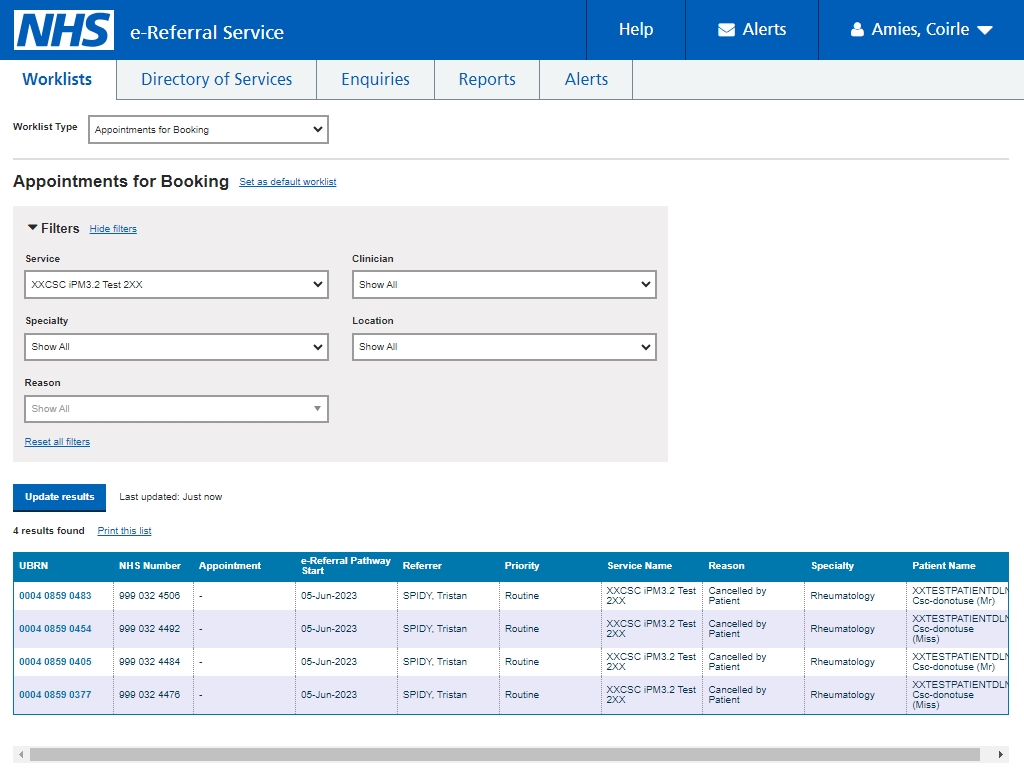Sort by table Specialty column header
1024x768 pixels.
click(832, 566)
